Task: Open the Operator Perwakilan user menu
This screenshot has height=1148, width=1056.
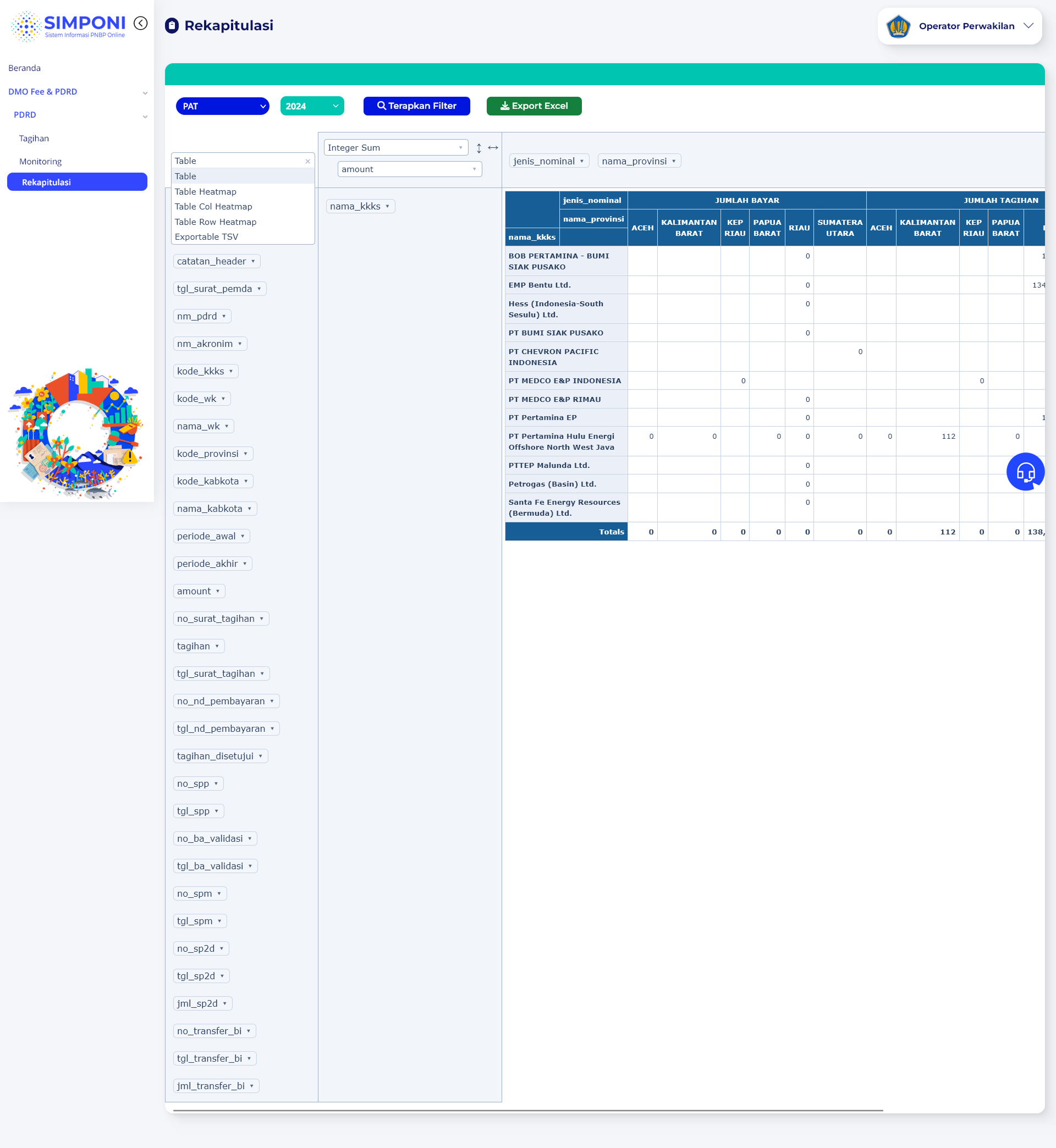Action: click(x=960, y=26)
